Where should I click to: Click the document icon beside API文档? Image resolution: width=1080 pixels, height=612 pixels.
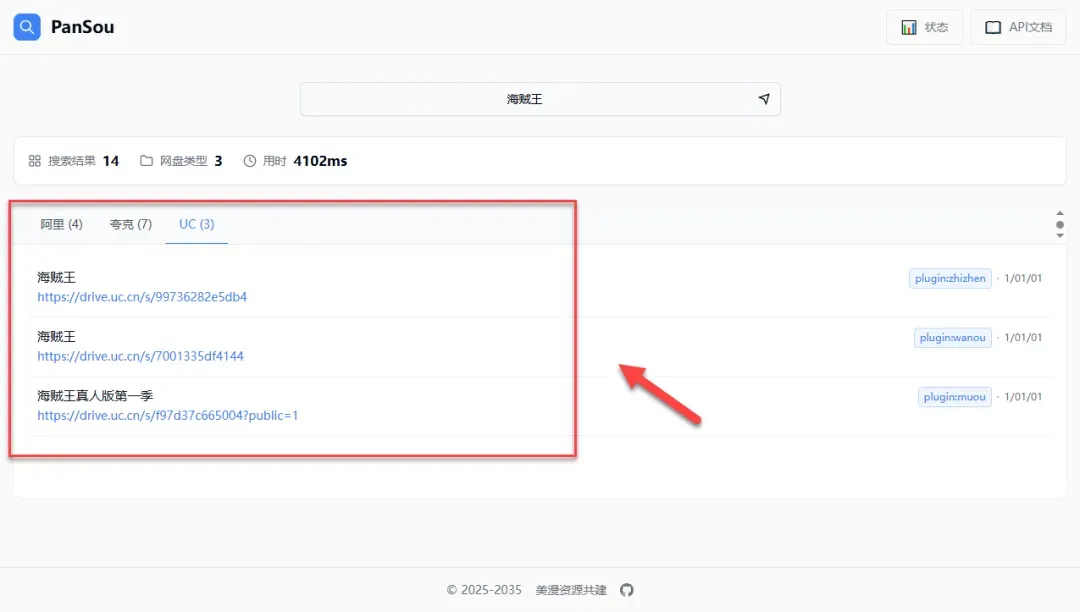click(x=993, y=28)
